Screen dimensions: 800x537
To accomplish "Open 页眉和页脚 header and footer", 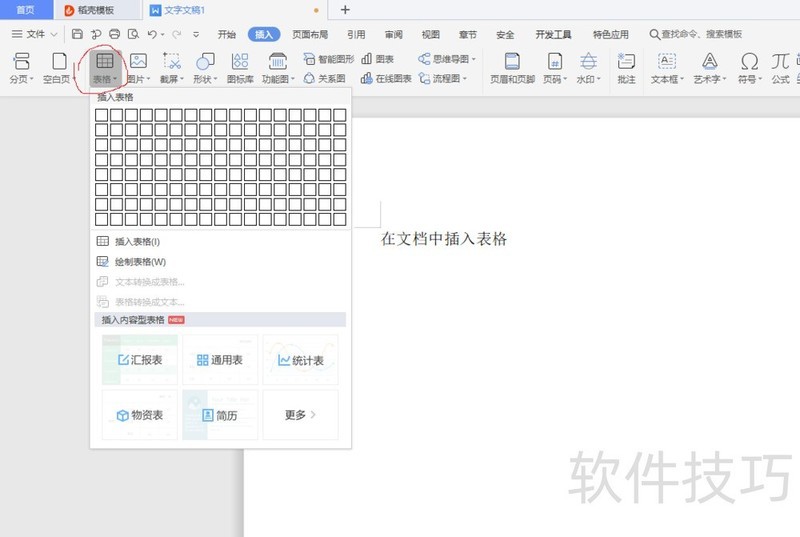I will (512, 68).
